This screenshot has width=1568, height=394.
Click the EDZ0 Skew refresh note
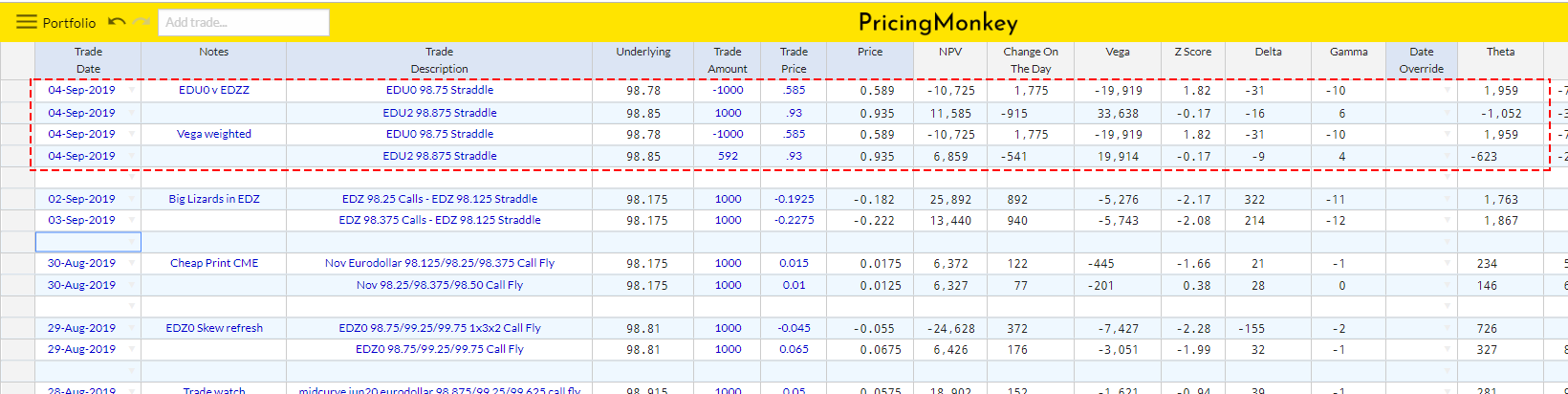[213, 328]
